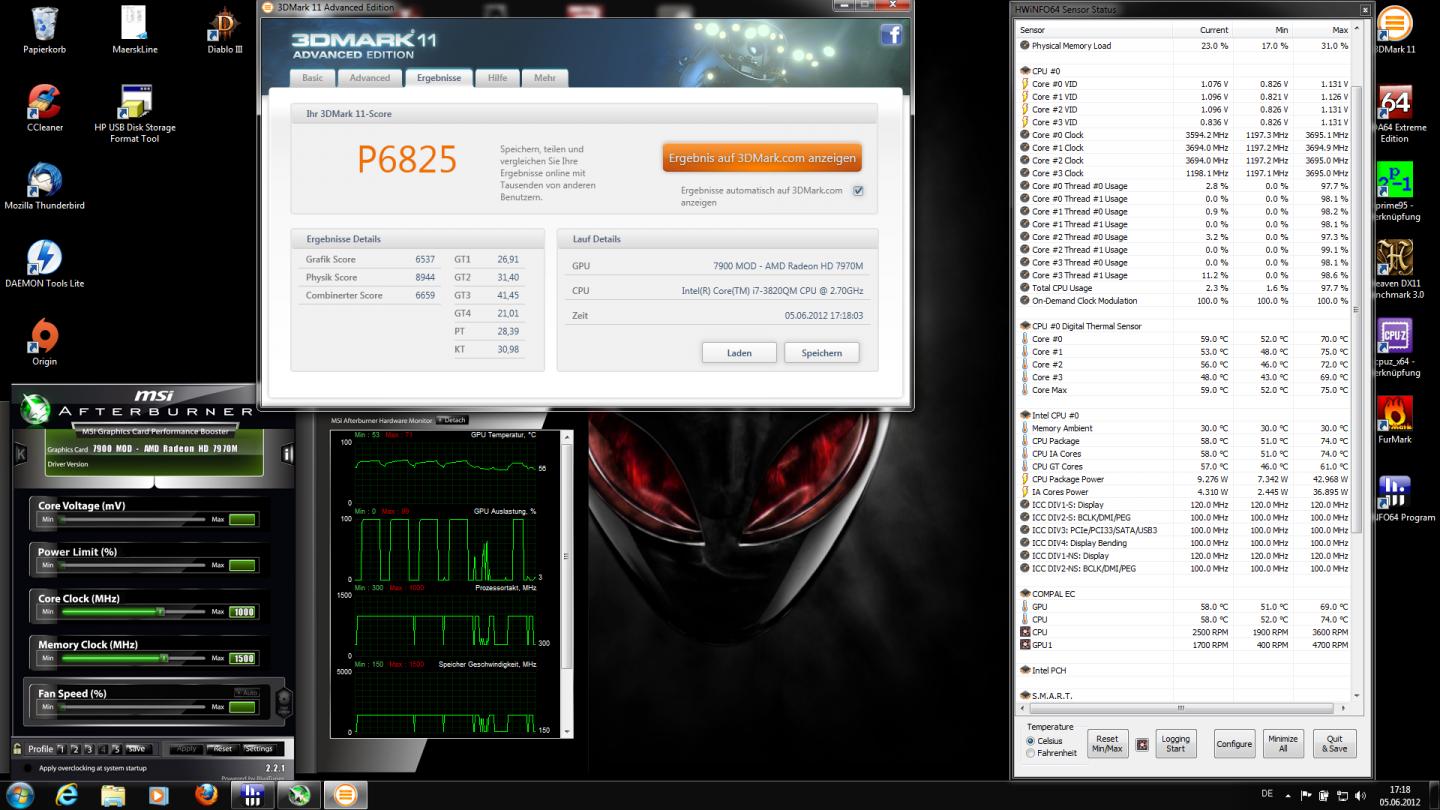Click the Afterburner Settings button
This screenshot has height=810, width=1440.
258,749
